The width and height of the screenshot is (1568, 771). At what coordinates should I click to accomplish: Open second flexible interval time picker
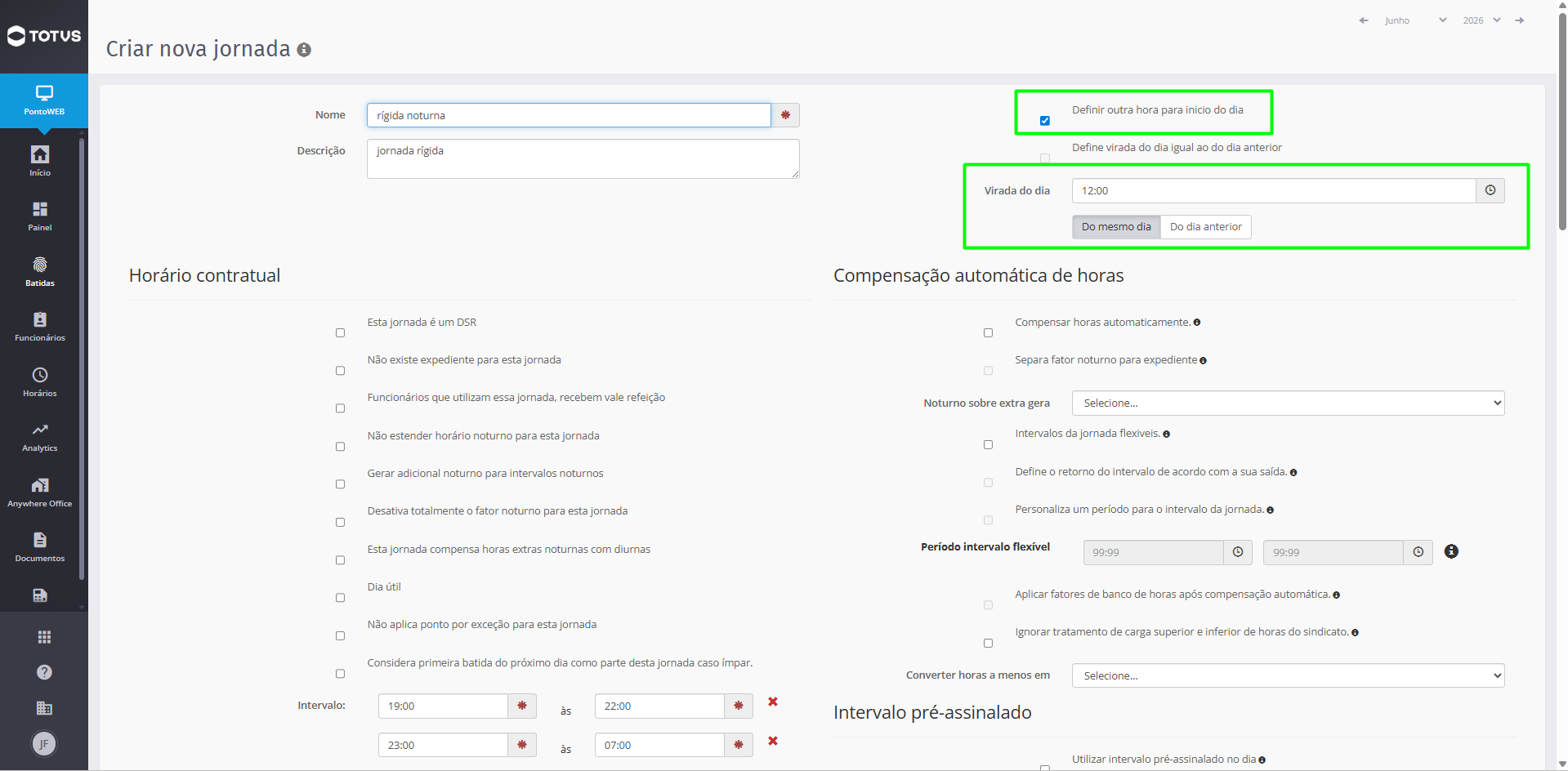pos(1418,552)
